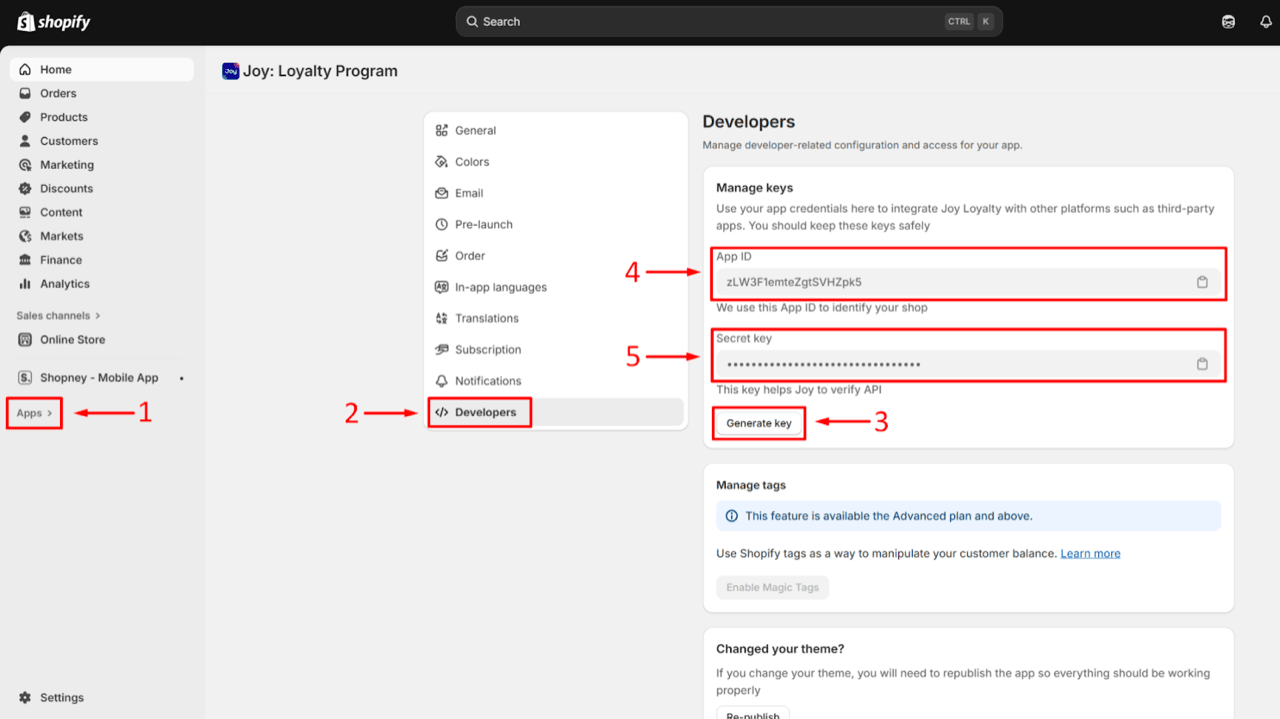
Task: Focus the Search bar
Action: pos(729,21)
